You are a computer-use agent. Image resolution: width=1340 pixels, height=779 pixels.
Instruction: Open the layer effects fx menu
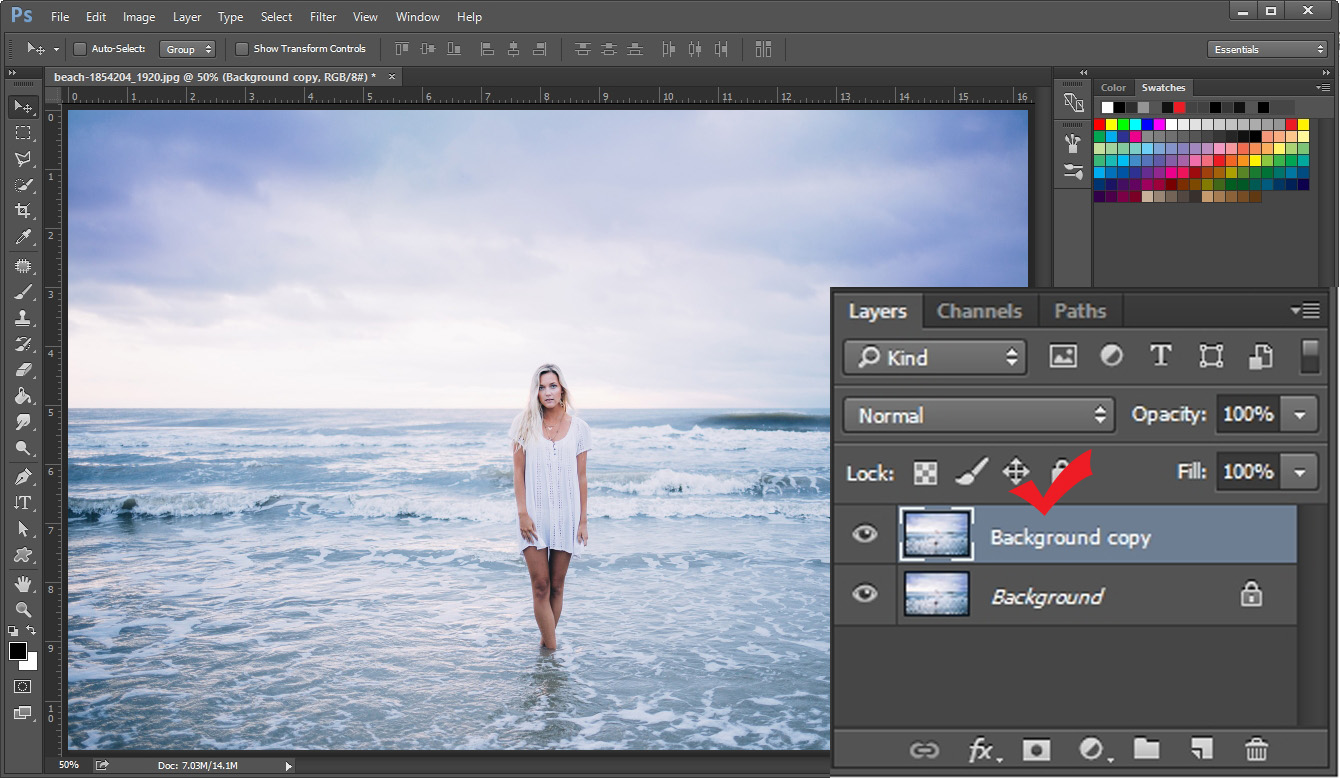coord(983,749)
